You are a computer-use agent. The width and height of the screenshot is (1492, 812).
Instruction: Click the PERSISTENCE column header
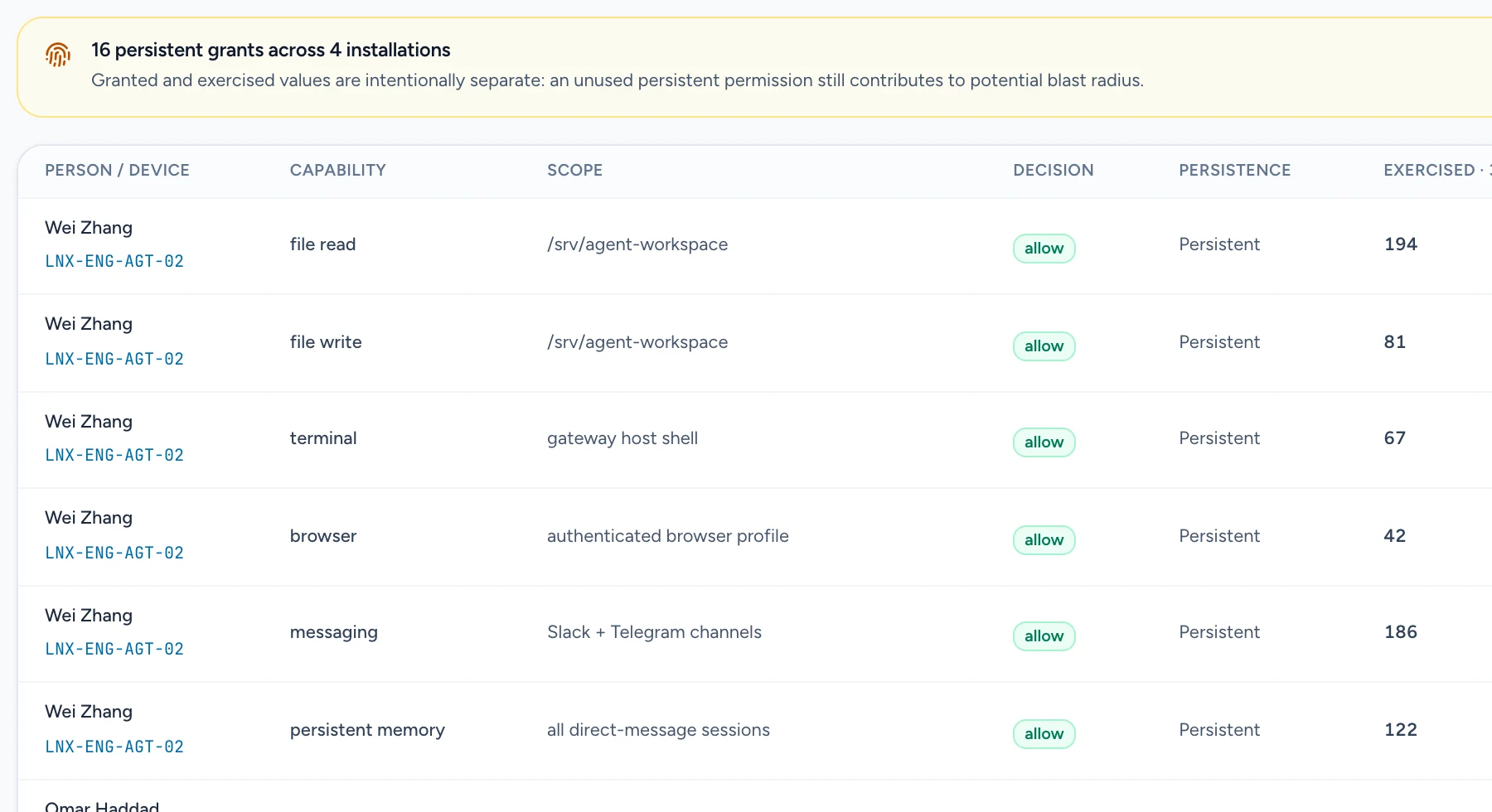tap(1235, 170)
